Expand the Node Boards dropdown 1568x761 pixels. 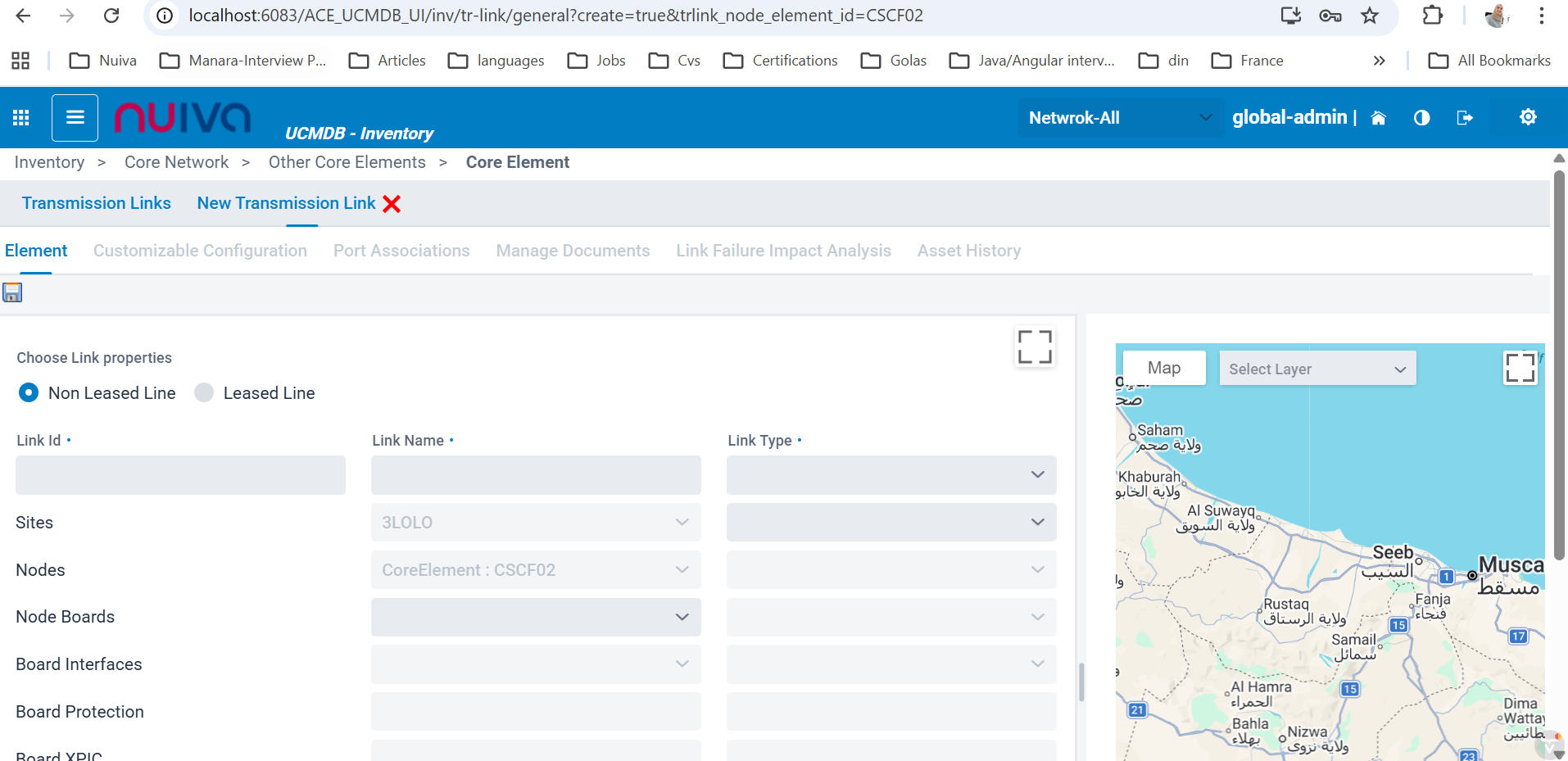coord(536,617)
